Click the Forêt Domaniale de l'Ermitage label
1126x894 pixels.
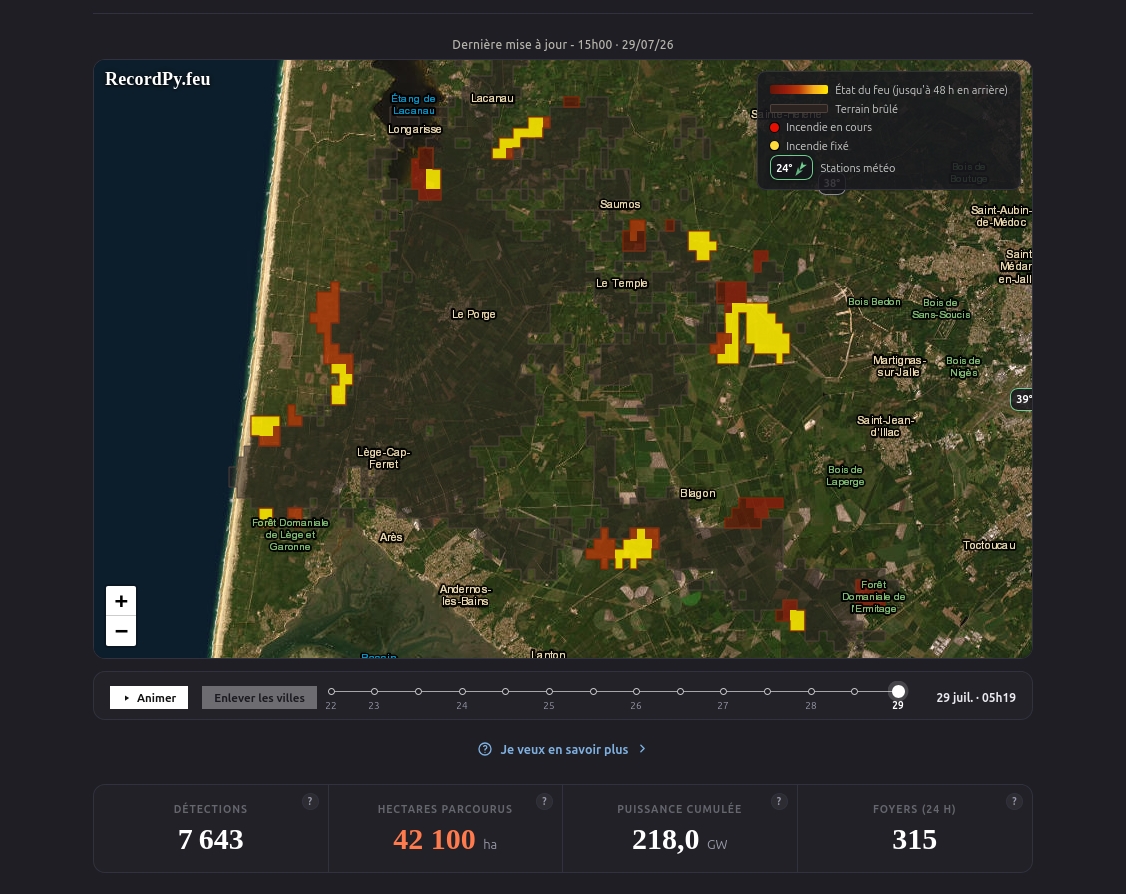pos(873,597)
